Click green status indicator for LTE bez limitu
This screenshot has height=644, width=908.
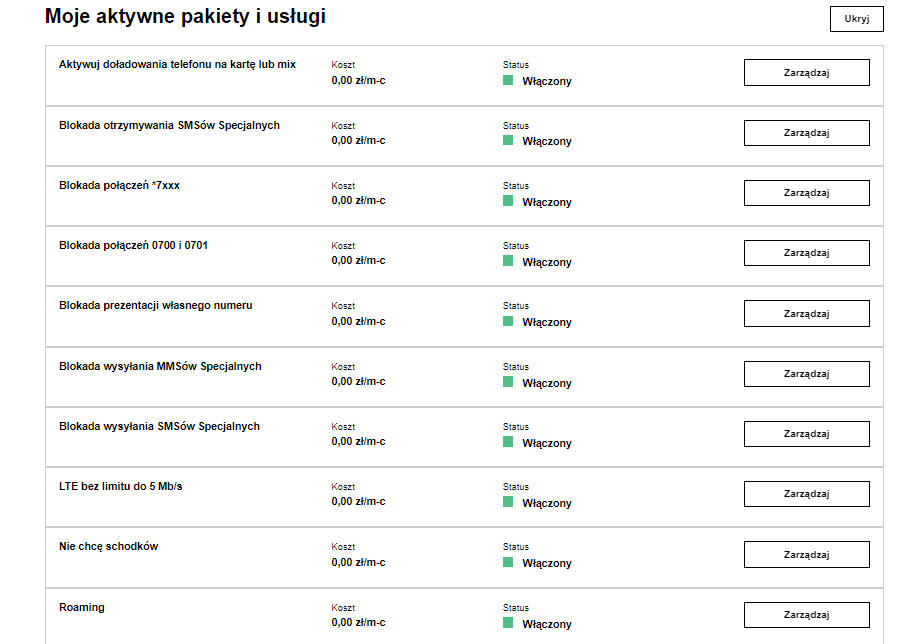coord(508,502)
